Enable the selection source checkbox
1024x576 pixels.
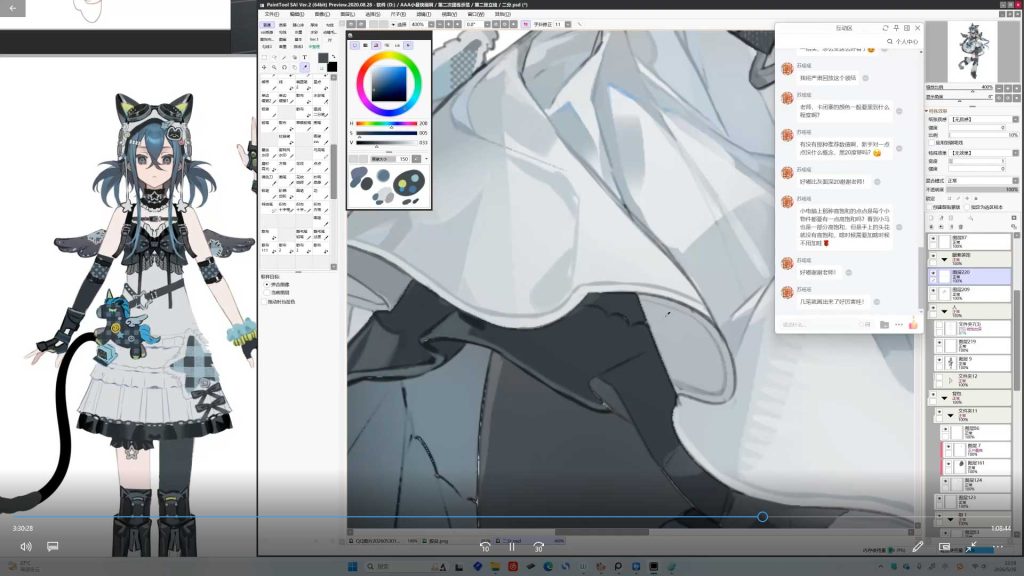tap(967, 207)
